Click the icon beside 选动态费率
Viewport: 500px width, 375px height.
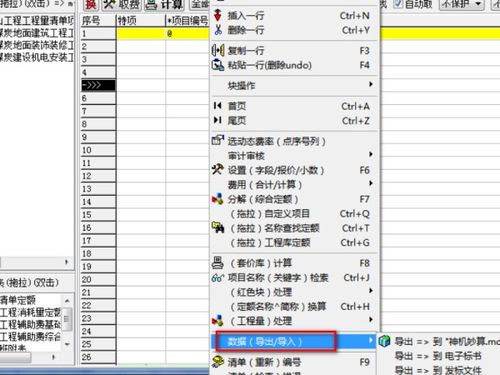coord(218,140)
